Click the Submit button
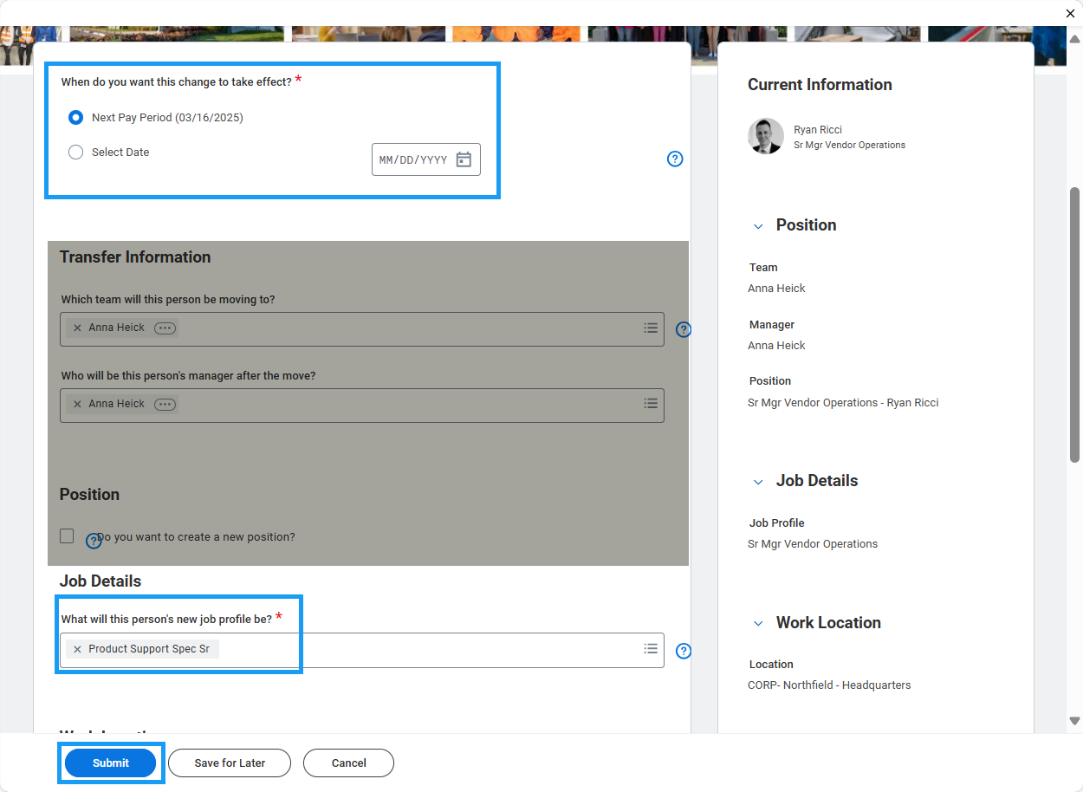Screen dimensions: 1083x792 (110, 762)
